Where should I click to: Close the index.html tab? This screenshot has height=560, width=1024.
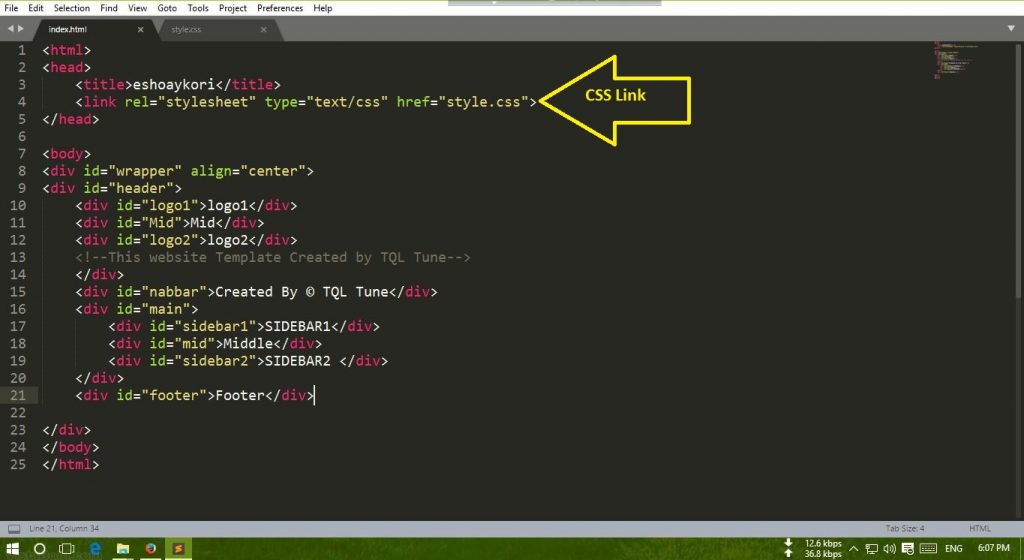(x=140, y=30)
